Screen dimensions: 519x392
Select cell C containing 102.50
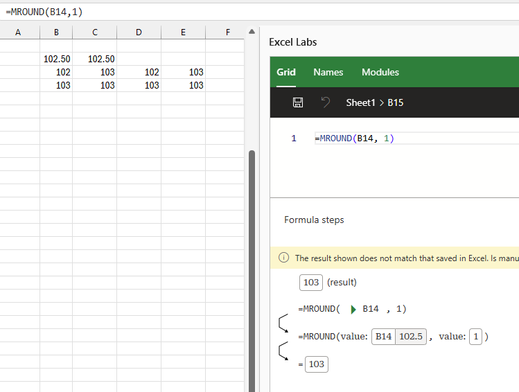point(95,59)
